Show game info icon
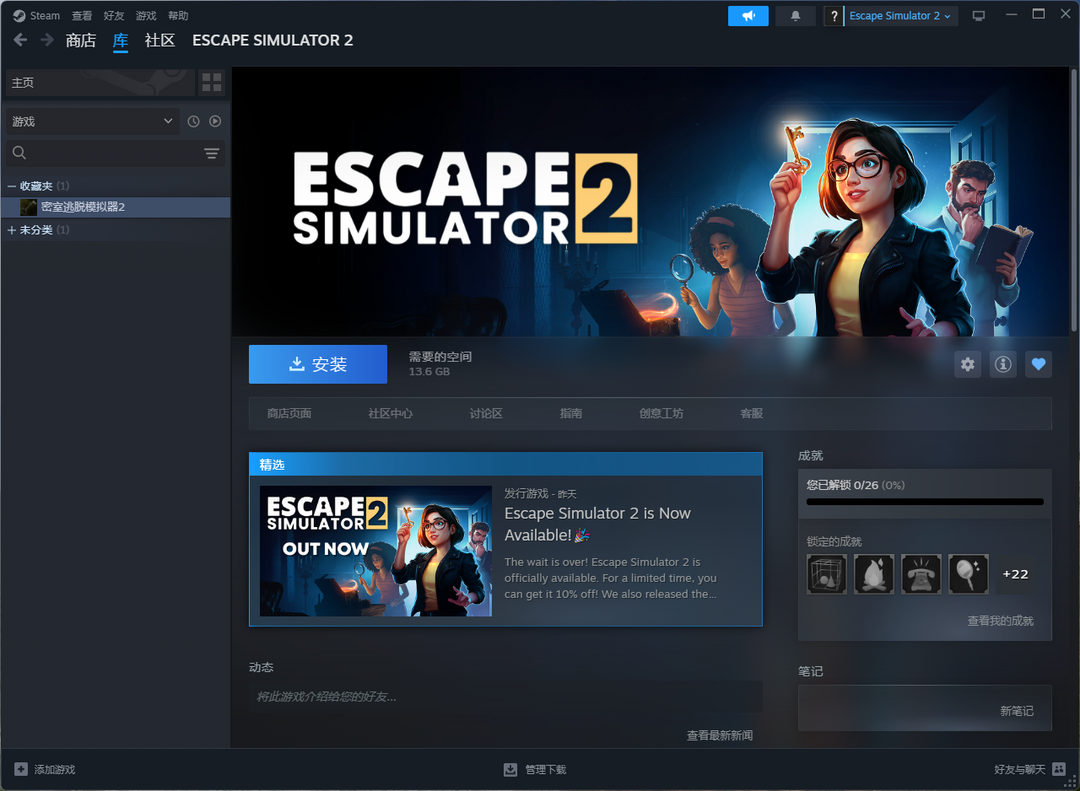The image size is (1080, 791). pyautogui.click(x=1003, y=364)
